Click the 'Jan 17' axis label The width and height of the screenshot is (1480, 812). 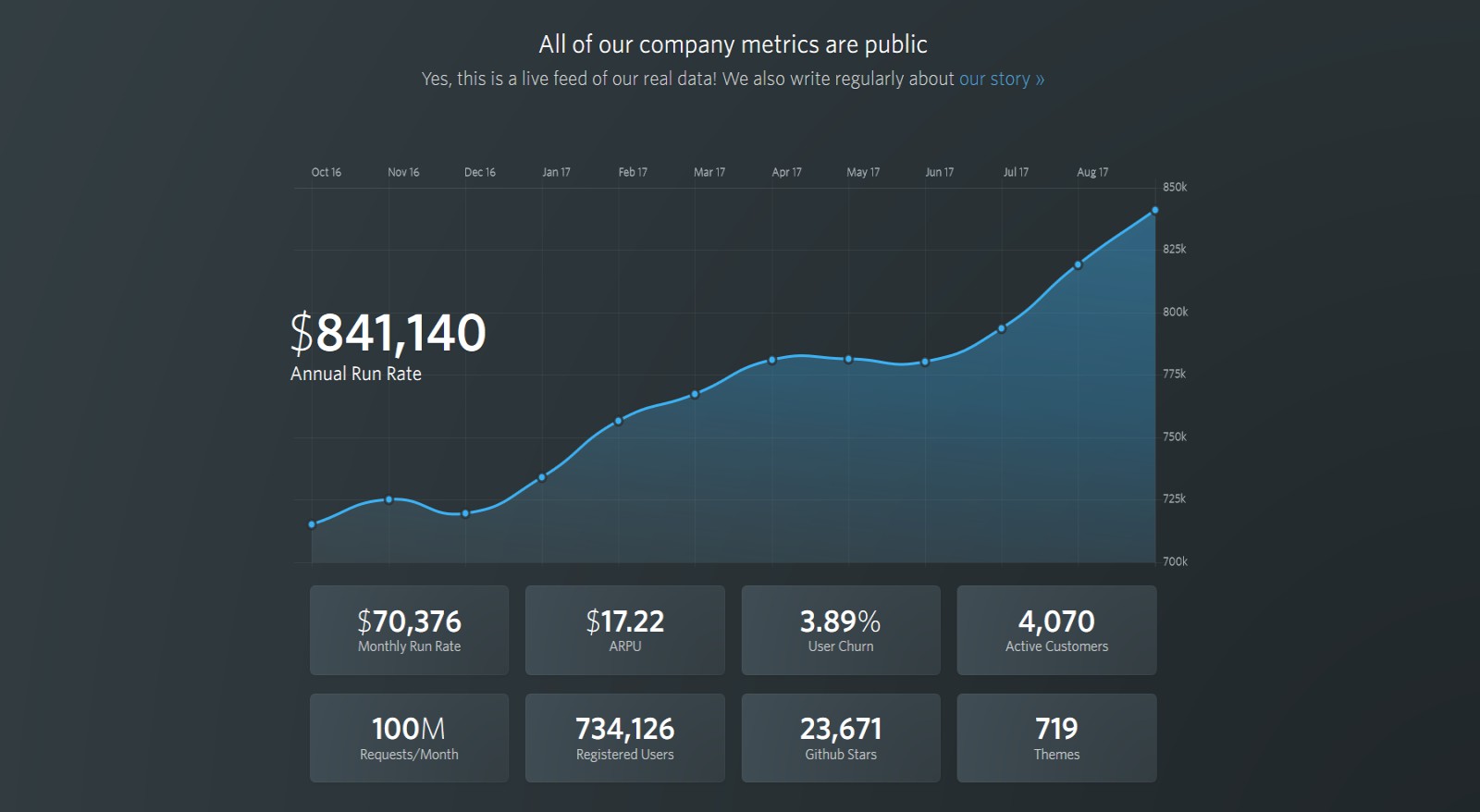click(556, 172)
